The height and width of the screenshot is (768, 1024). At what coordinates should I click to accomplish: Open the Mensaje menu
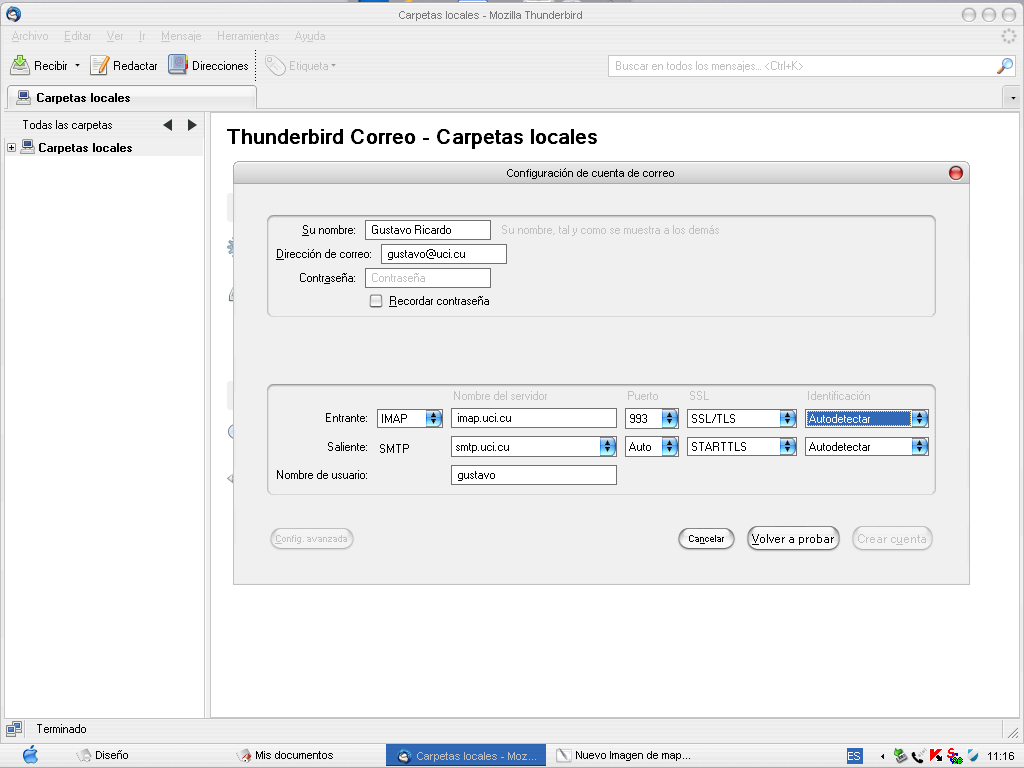coord(181,36)
